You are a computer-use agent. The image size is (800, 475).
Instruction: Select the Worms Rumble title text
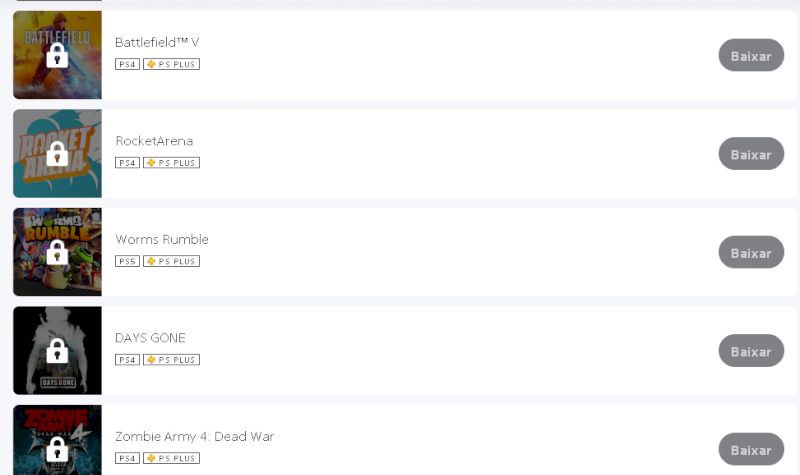162,239
